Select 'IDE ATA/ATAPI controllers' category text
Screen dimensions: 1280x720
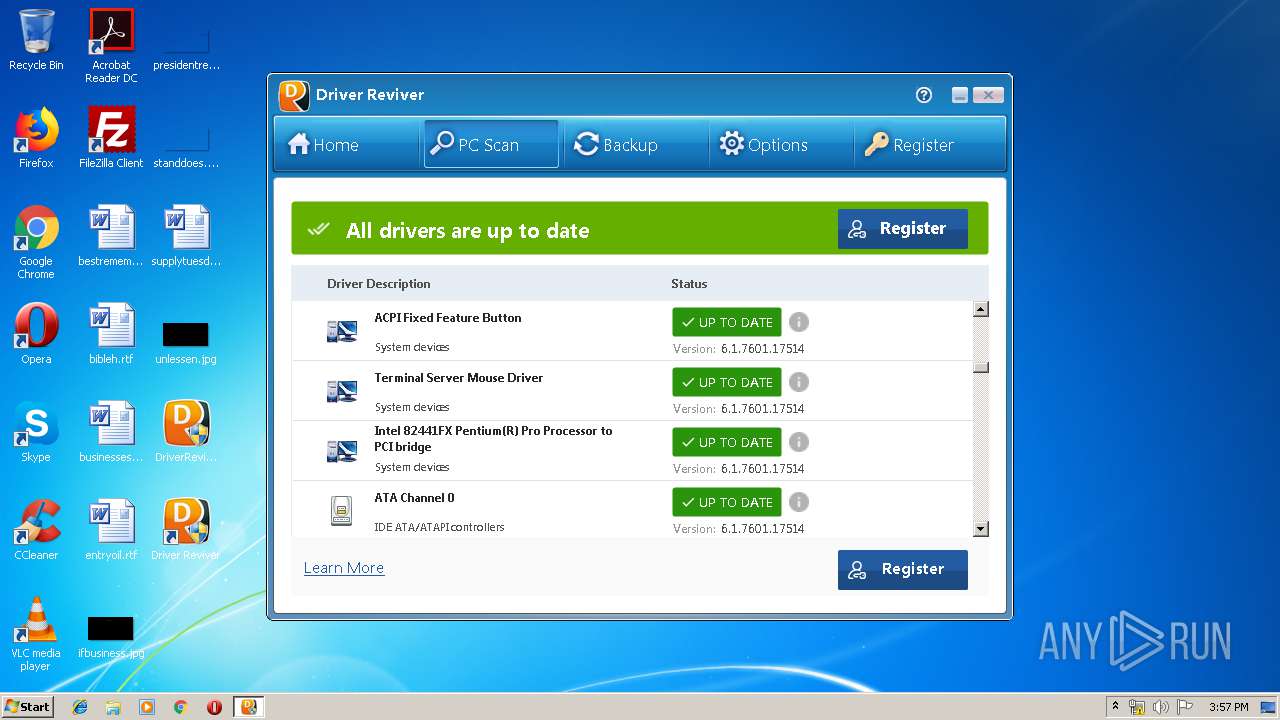[439, 527]
